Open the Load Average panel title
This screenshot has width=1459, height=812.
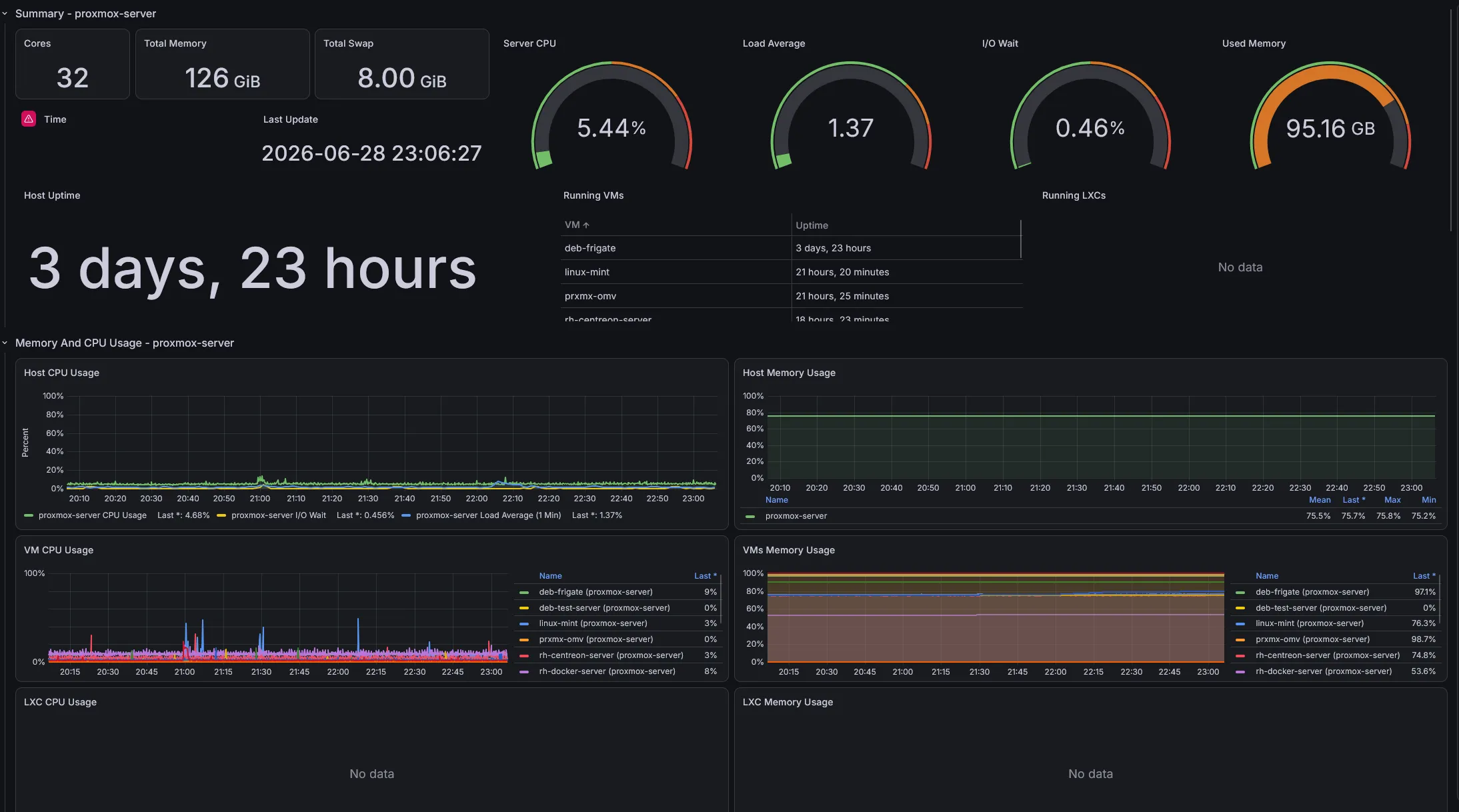(774, 43)
